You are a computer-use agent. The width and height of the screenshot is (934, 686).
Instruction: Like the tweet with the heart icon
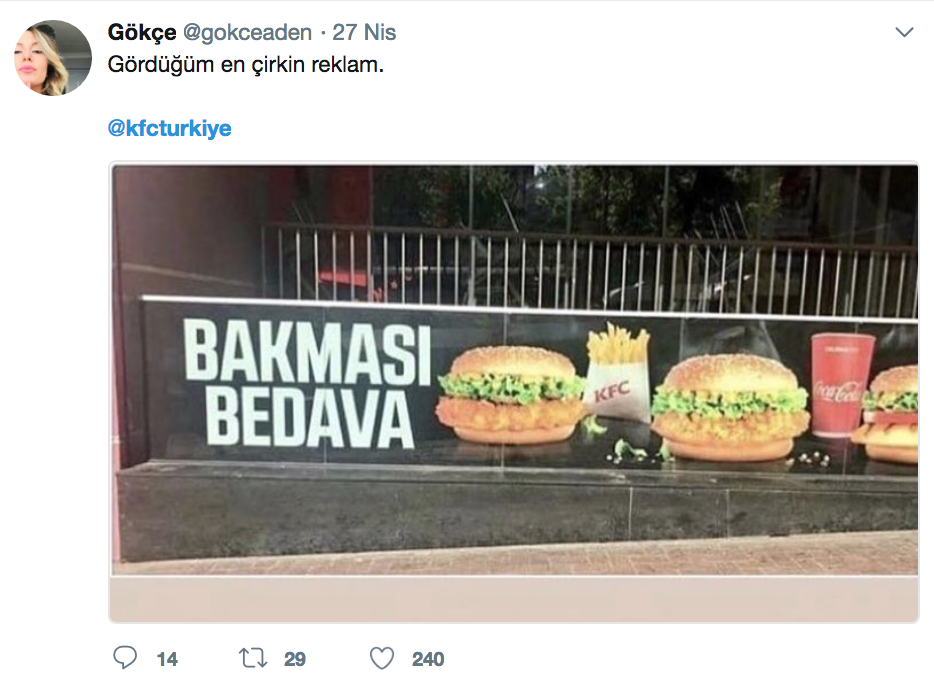click(382, 659)
